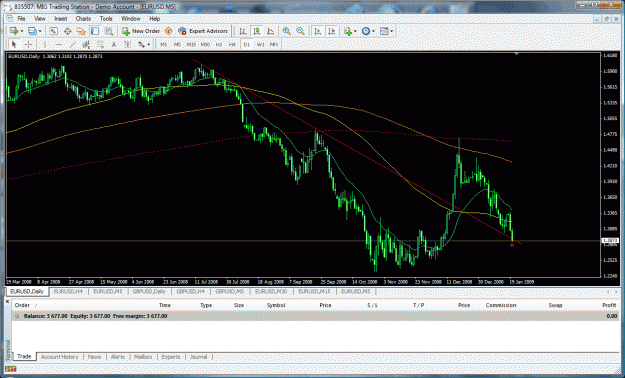Click the Profiles icon
The height and width of the screenshot is (378, 625).
tap(32, 31)
